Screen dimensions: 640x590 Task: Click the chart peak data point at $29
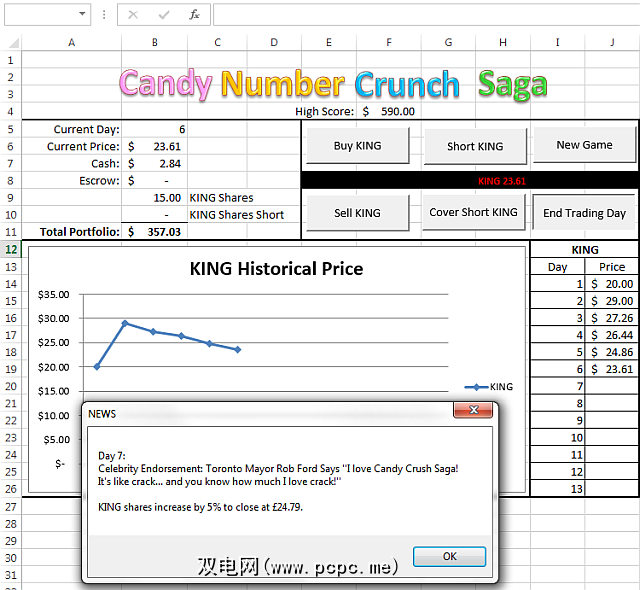(x=125, y=323)
